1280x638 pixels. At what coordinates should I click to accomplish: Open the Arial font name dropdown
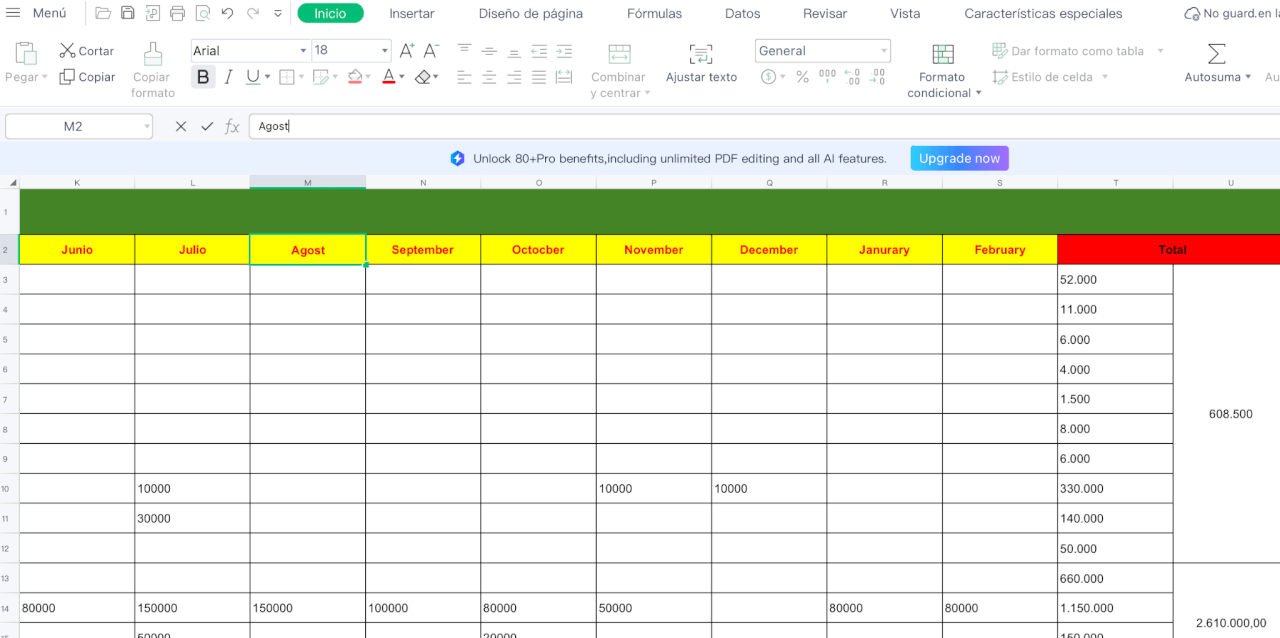[x=303, y=51]
